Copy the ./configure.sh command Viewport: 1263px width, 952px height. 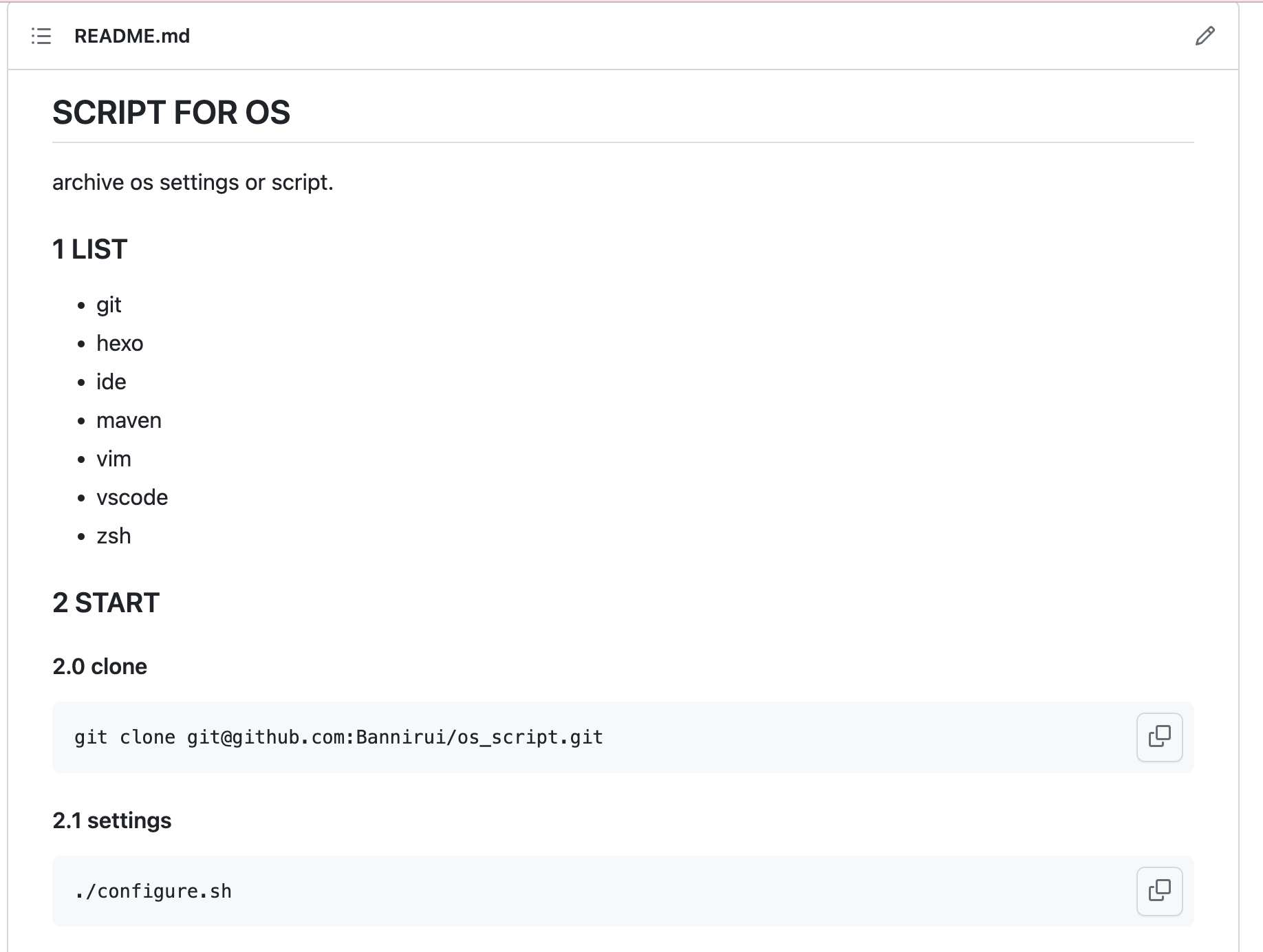click(1159, 891)
